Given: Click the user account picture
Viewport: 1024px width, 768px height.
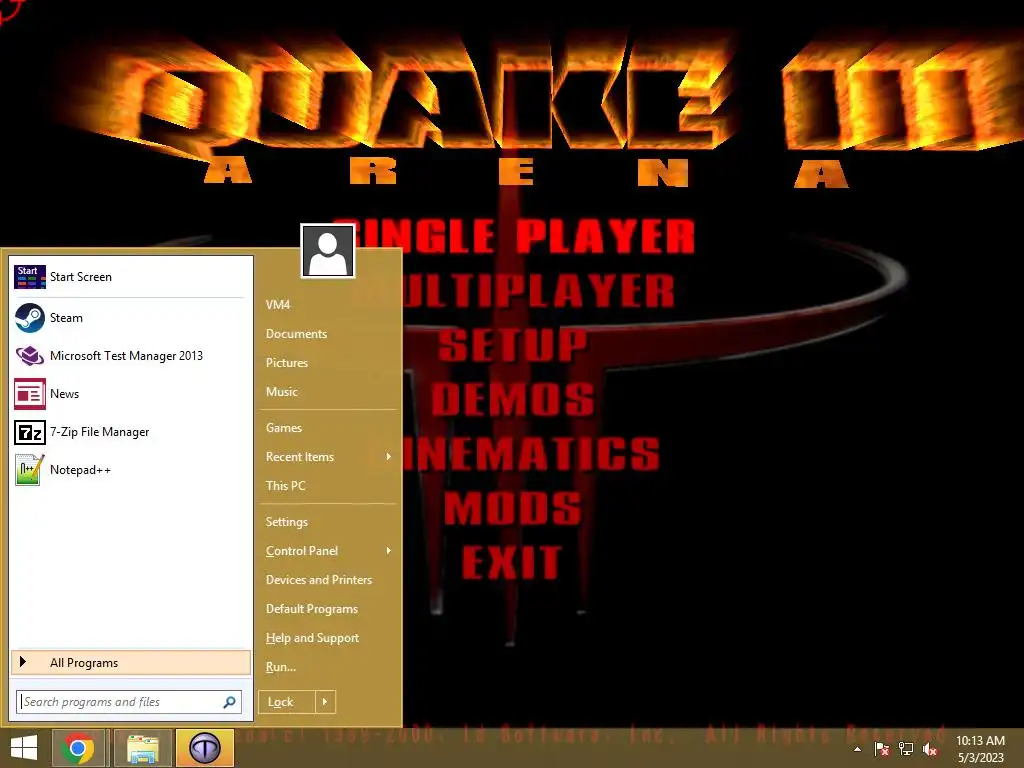Looking at the screenshot, I should coord(328,251).
